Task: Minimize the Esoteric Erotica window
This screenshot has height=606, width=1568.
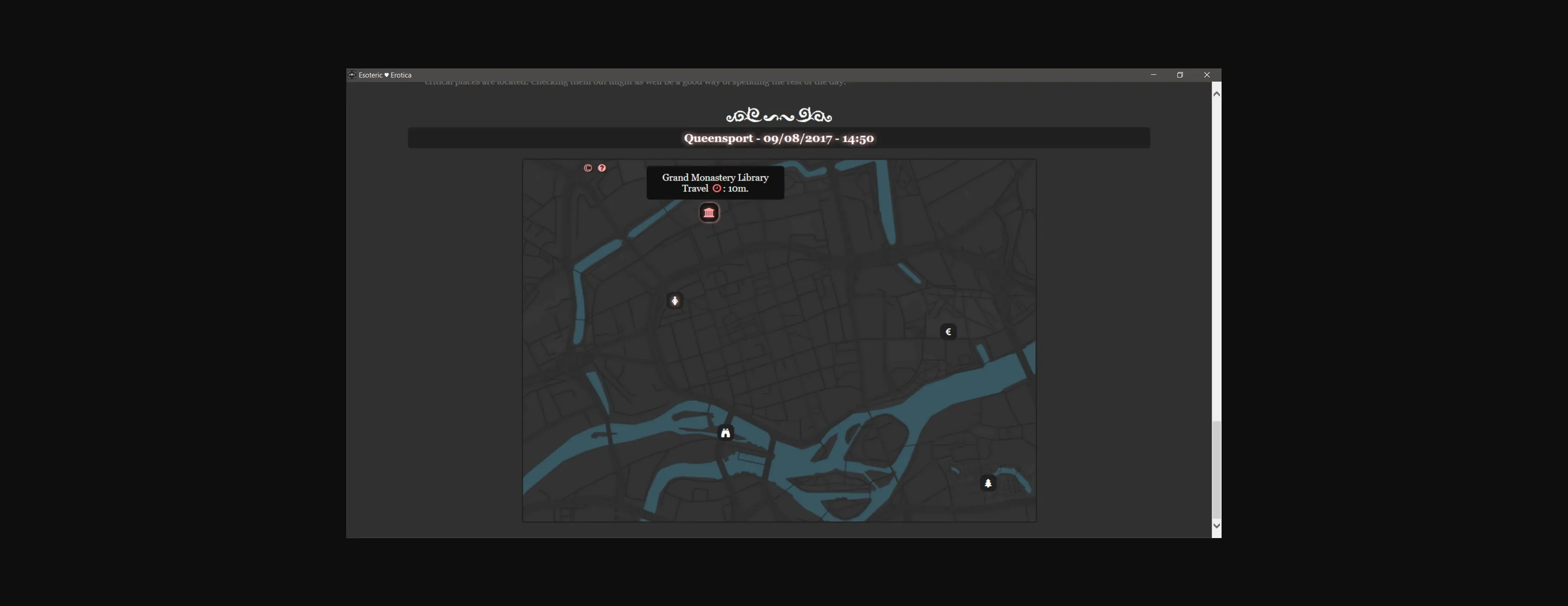Action: [x=1154, y=75]
